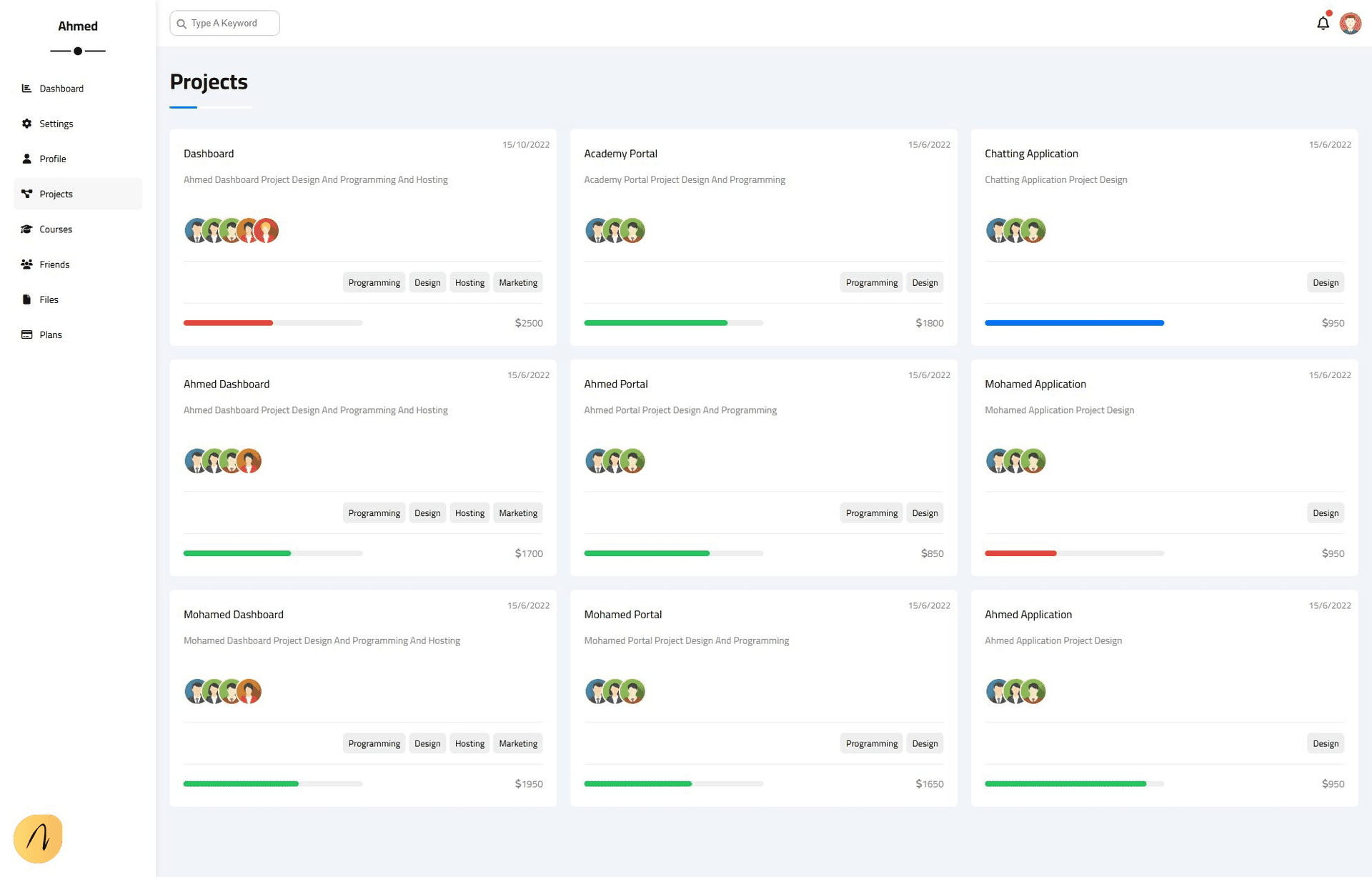Click the Settings gear icon in sidebar
Viewport: 1372px width, 877px height.
pyautogui.click(x=26, y=123)
